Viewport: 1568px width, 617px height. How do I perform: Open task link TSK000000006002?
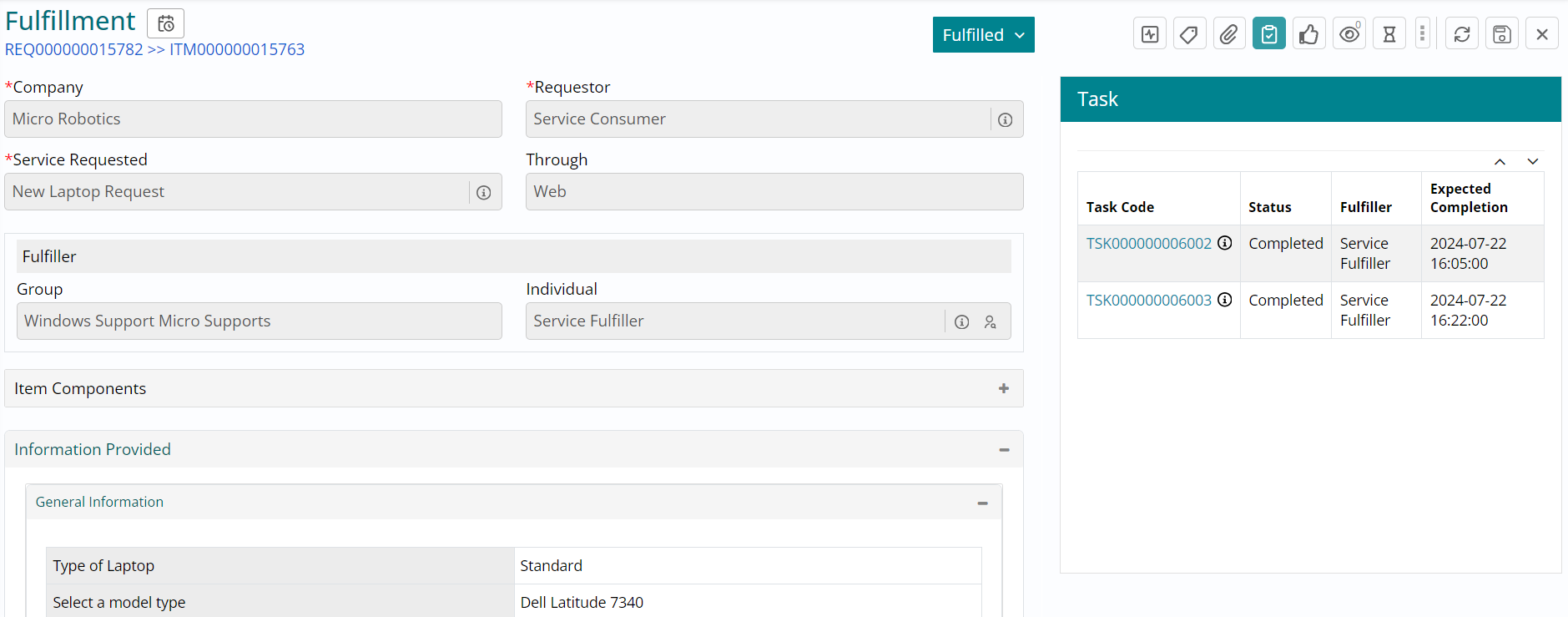point(1148,244)
